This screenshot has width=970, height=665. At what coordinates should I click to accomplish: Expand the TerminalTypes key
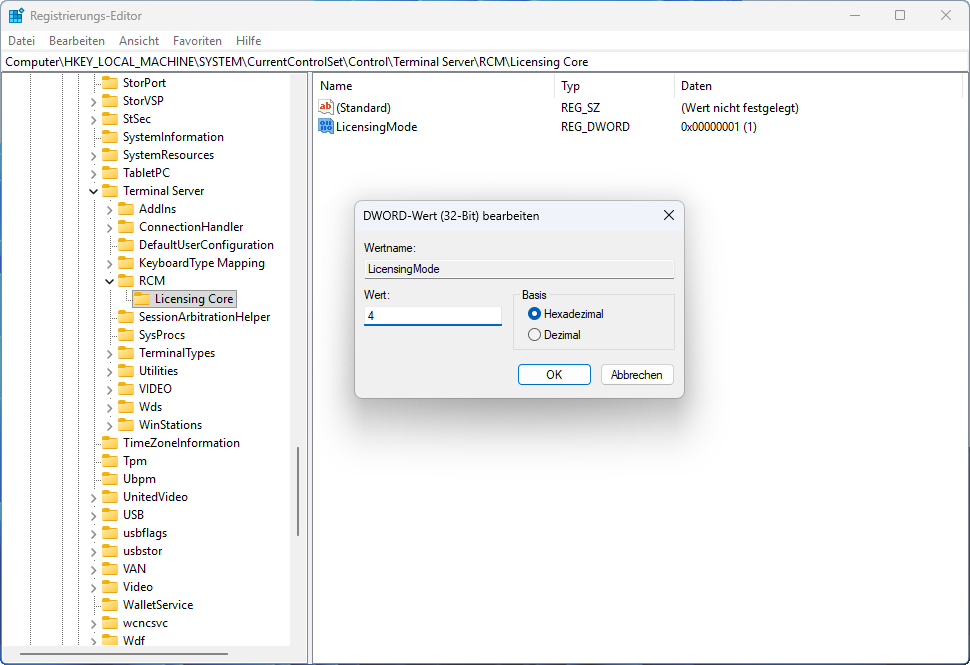point(109,354)
